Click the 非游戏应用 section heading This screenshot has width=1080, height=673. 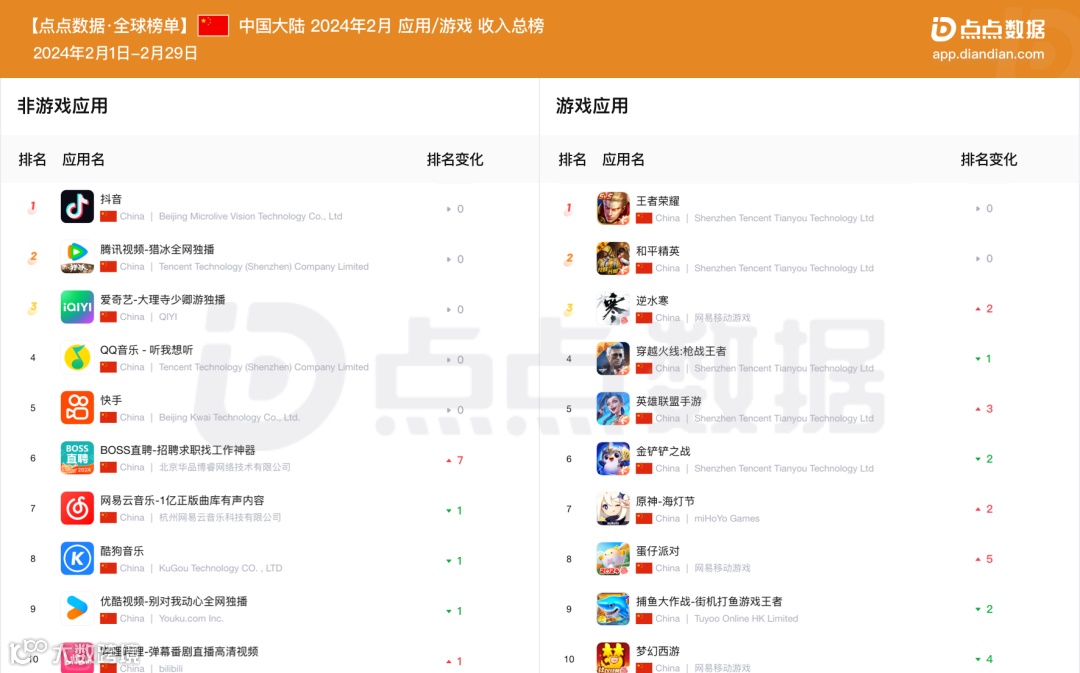pos(63,106)
